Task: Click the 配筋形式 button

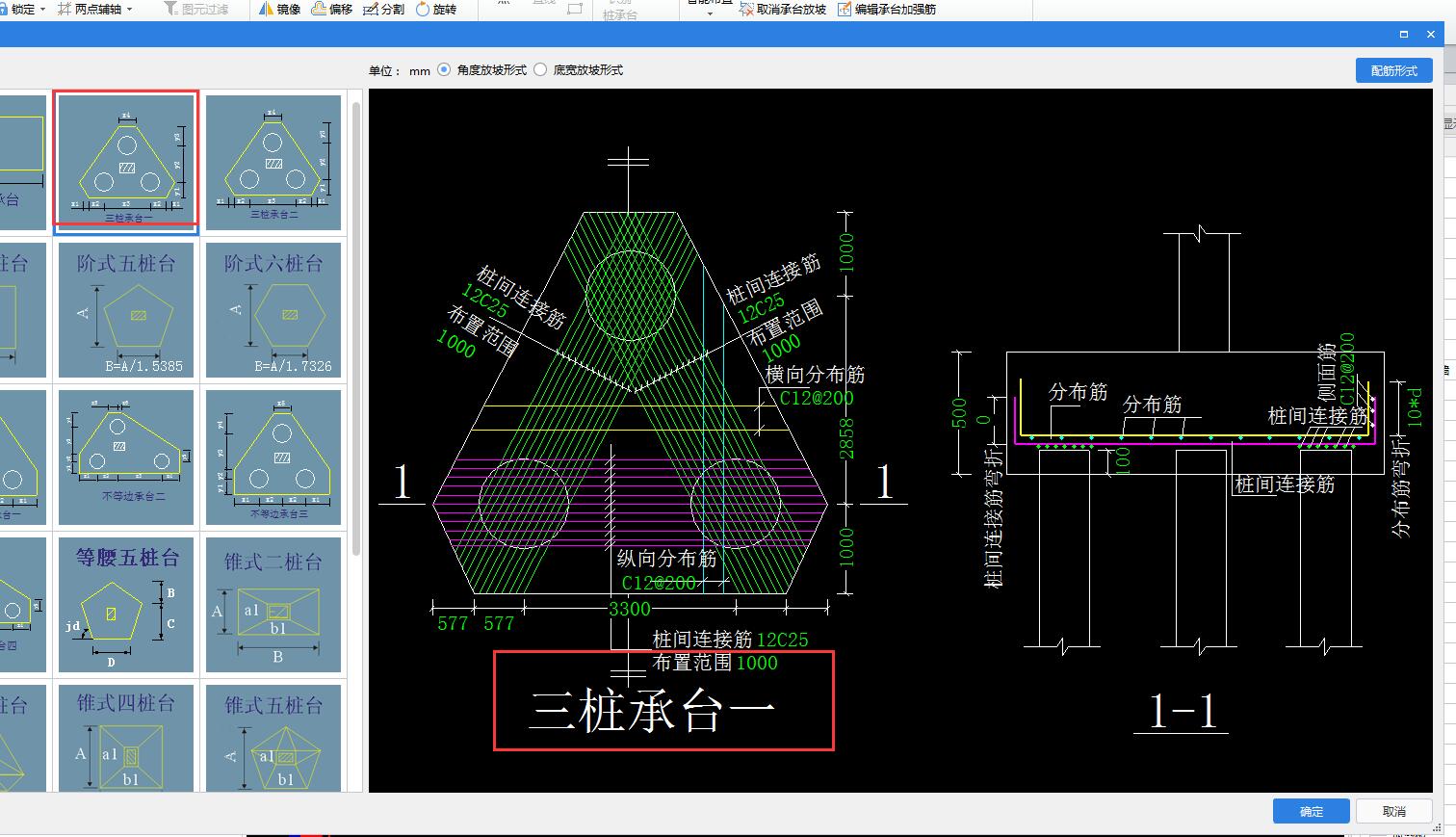Action: (x=1393, y=70)
